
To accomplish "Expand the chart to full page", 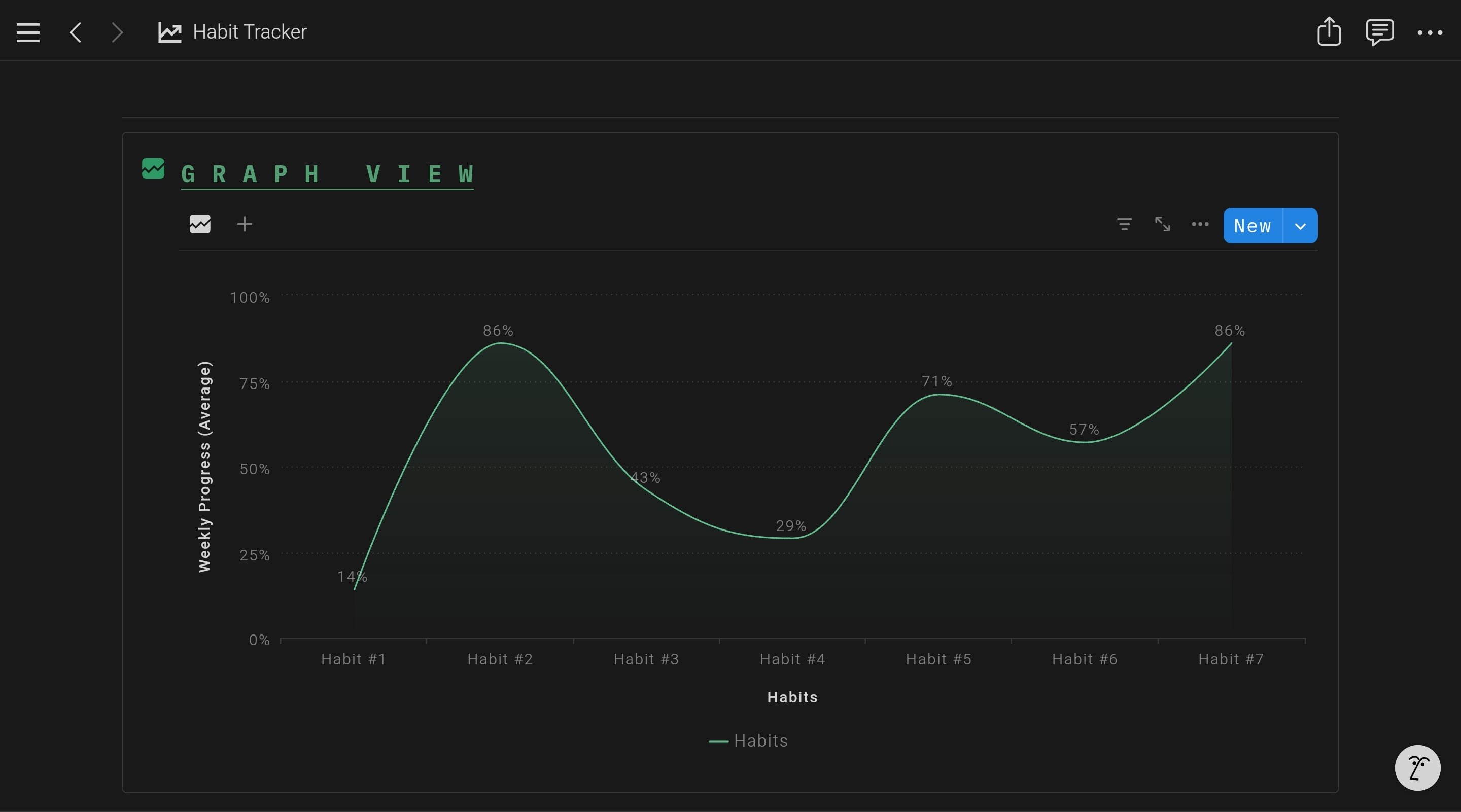I will click(x=1162, y=225).
